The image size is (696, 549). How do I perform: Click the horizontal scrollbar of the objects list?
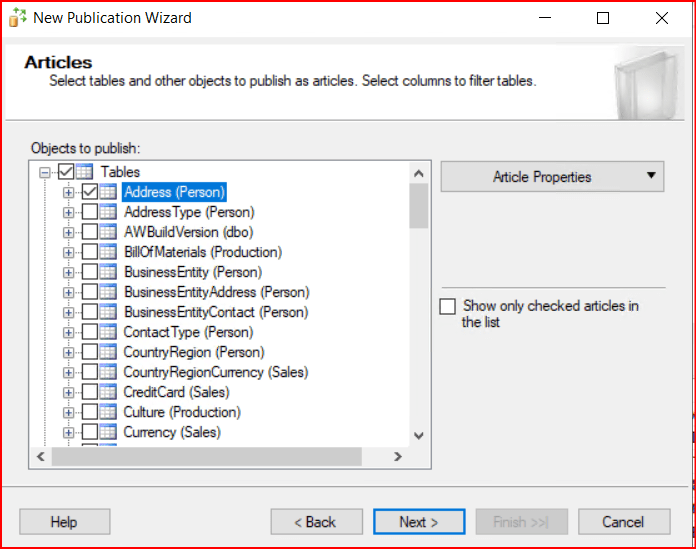pos(206,456)
